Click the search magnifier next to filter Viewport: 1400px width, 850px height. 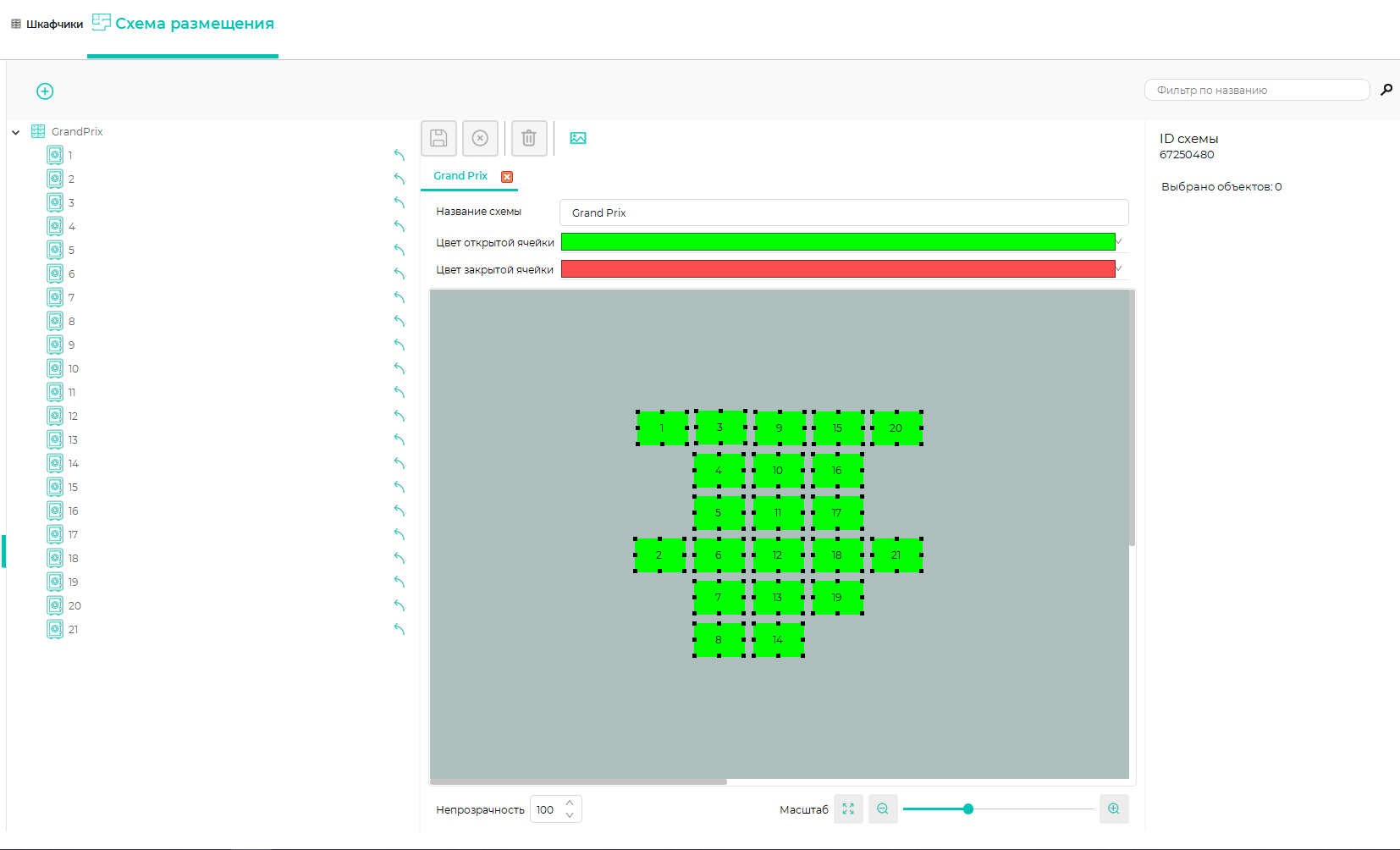(1386, 90)
